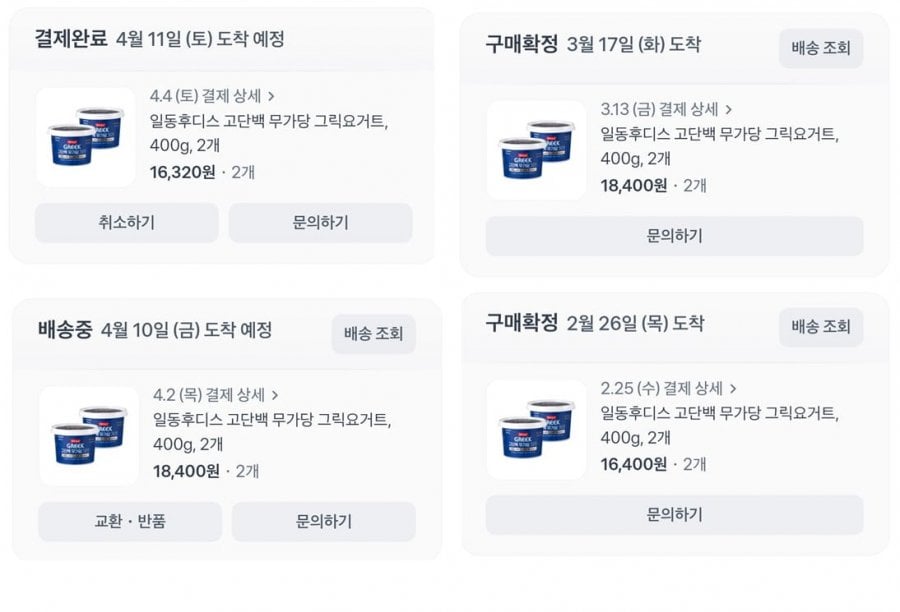Open 배송 조회 for 4월 10일 delivery
900x612 pixels.
click(373, 334)
